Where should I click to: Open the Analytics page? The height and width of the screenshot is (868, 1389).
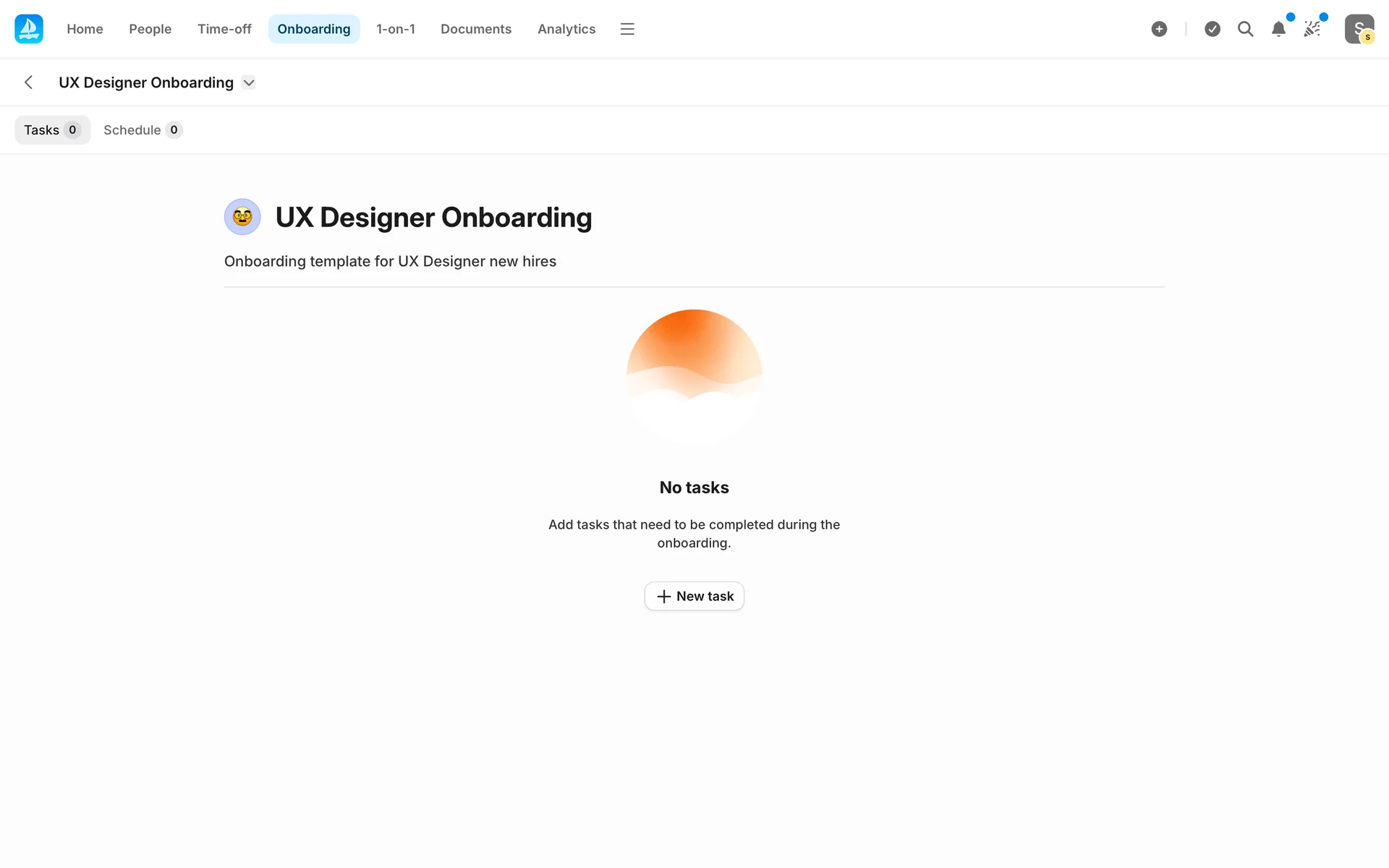point(566,29)
